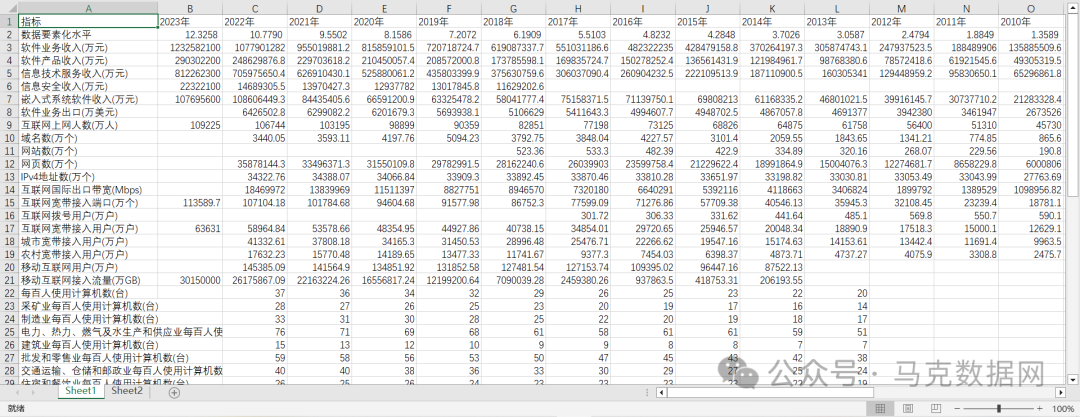Select column B header
The height and width of the screenshot is (417, 1080).
pyautogui.click(x=189, y=8)
